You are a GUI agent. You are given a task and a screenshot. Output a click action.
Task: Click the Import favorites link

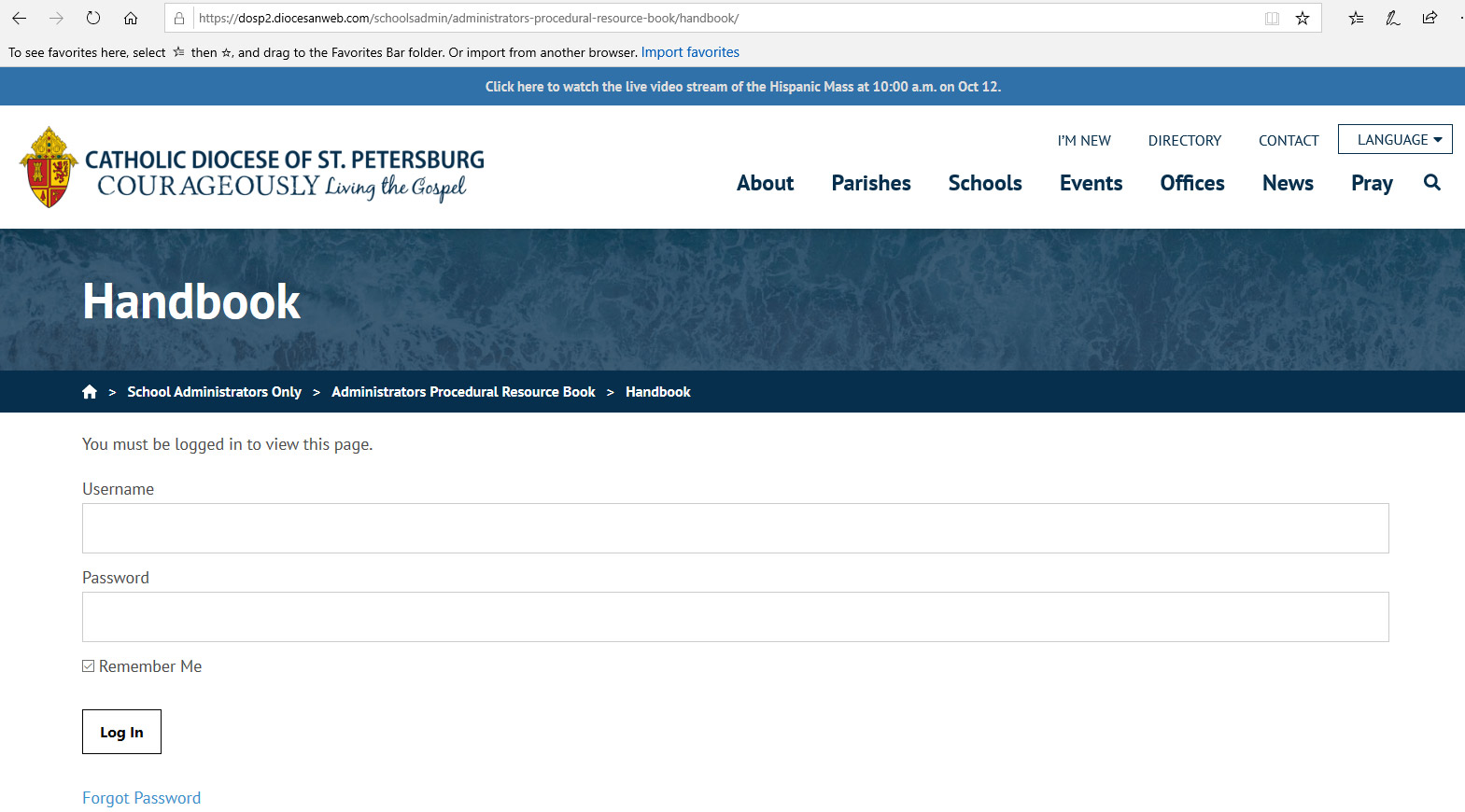click(x=690, y=52)
